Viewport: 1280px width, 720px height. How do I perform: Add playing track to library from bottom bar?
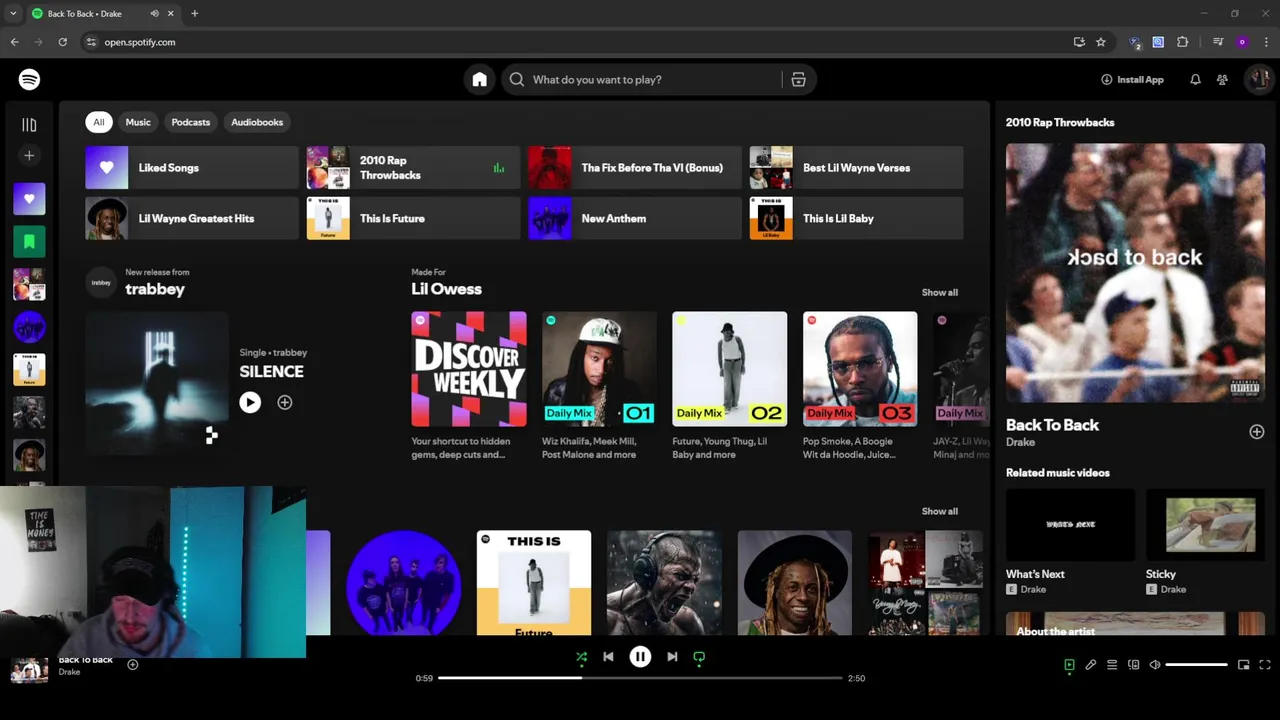pyautogui.click(x=132, y=665)
